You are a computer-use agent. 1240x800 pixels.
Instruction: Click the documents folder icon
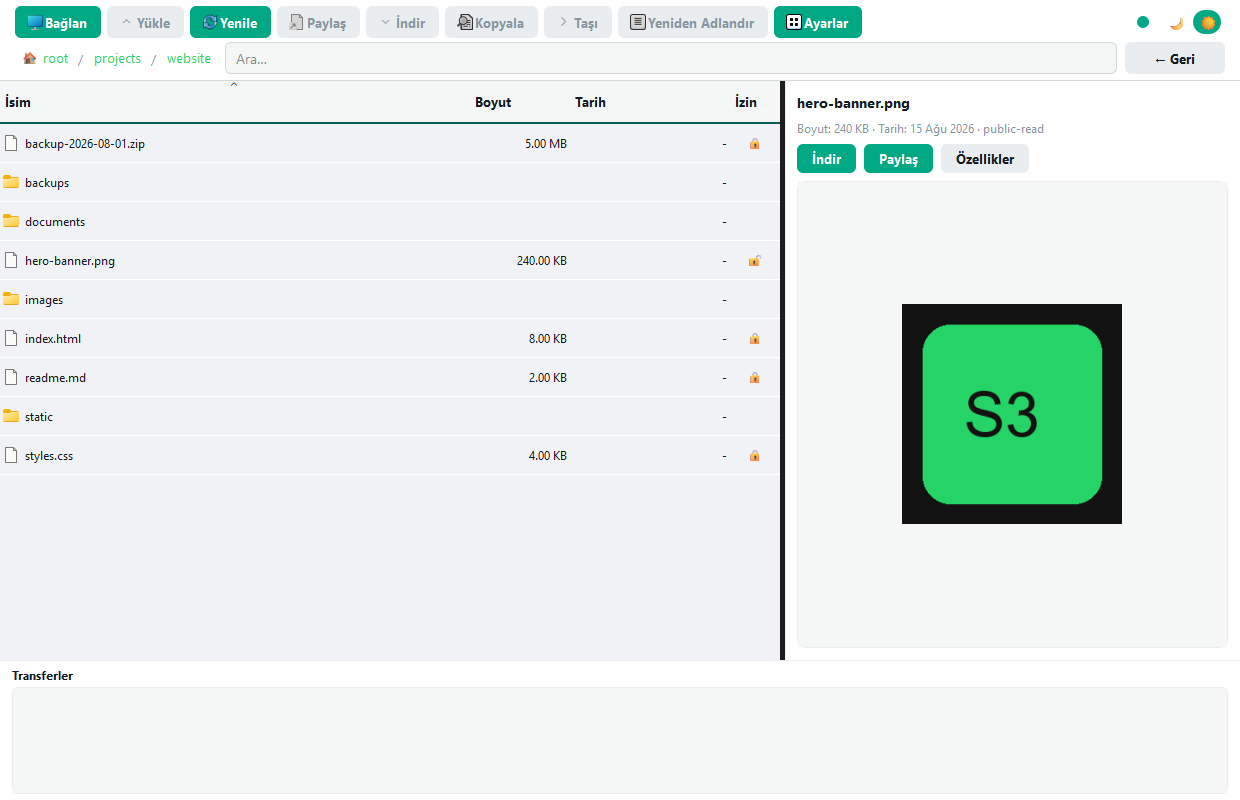(11, 221)
